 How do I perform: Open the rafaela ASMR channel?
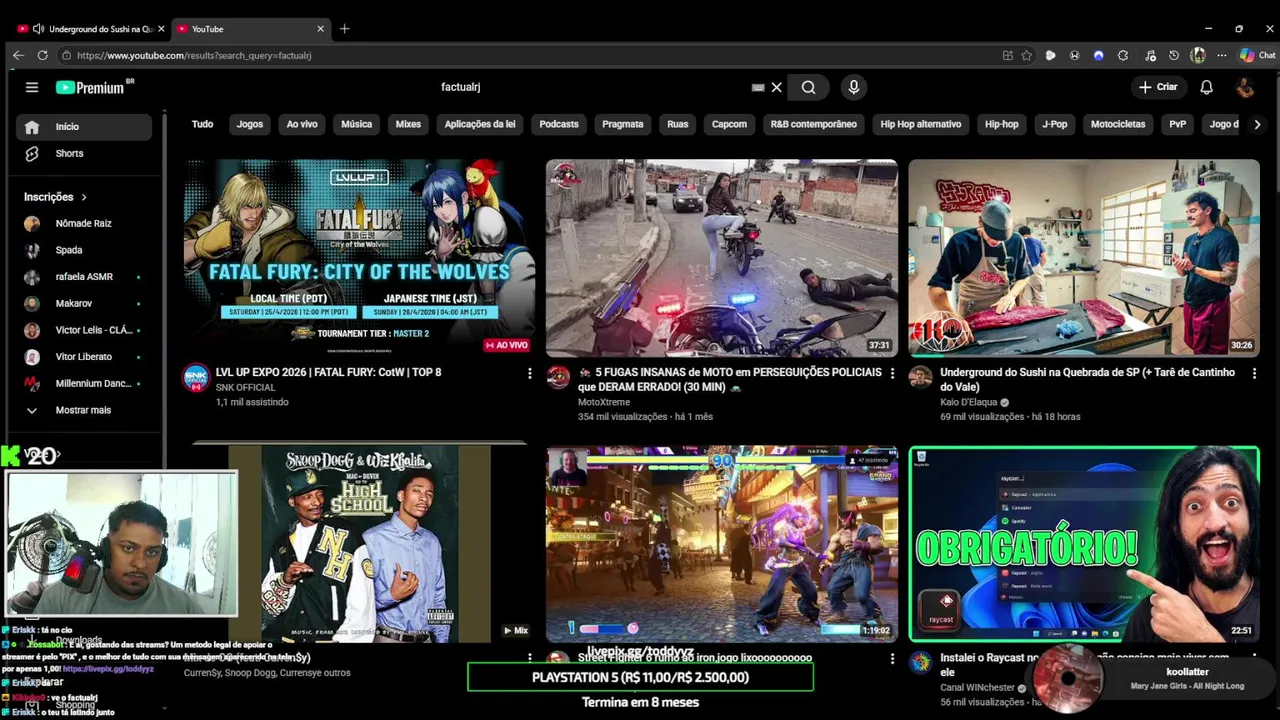point(84,277)
